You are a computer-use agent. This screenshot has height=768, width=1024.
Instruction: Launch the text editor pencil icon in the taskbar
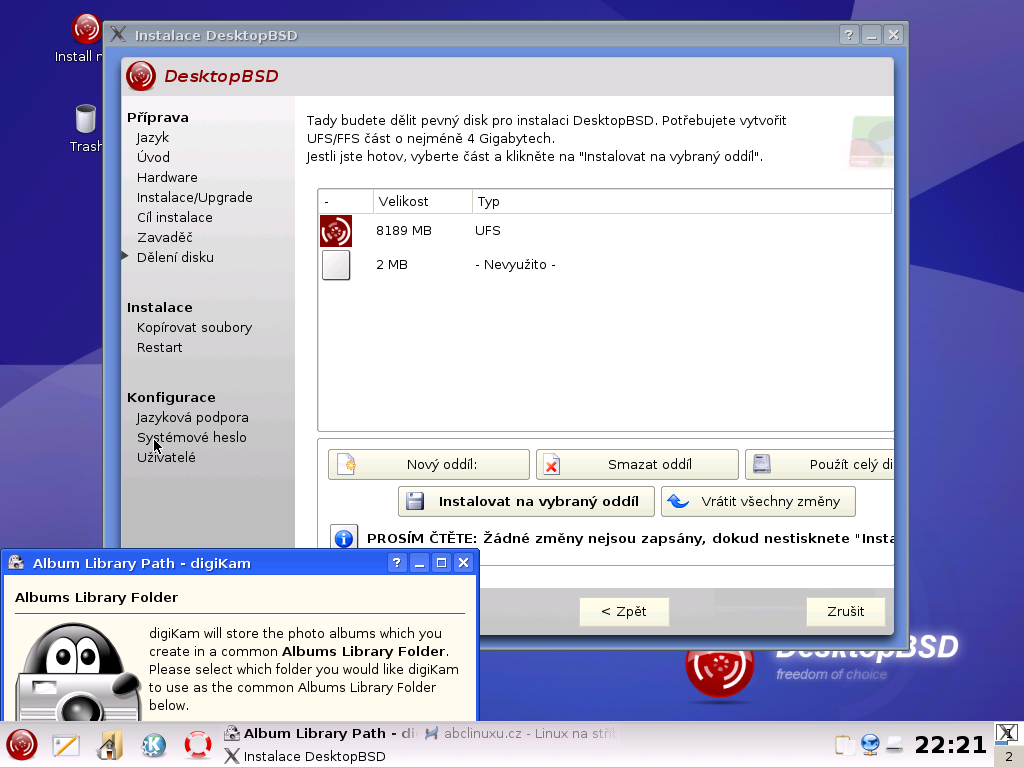pos(66,745)
